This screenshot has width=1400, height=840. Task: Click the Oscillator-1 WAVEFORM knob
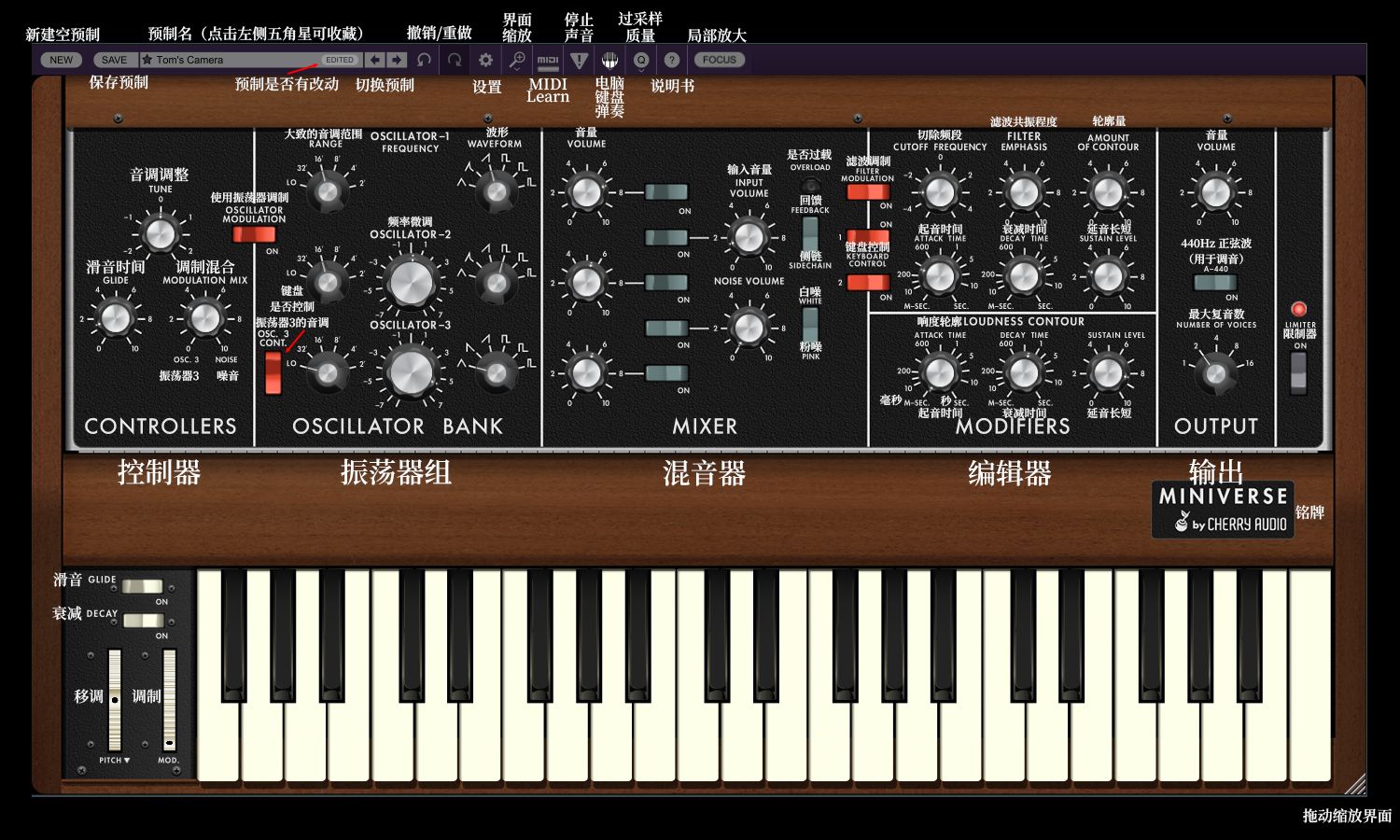tap(496, 192)
